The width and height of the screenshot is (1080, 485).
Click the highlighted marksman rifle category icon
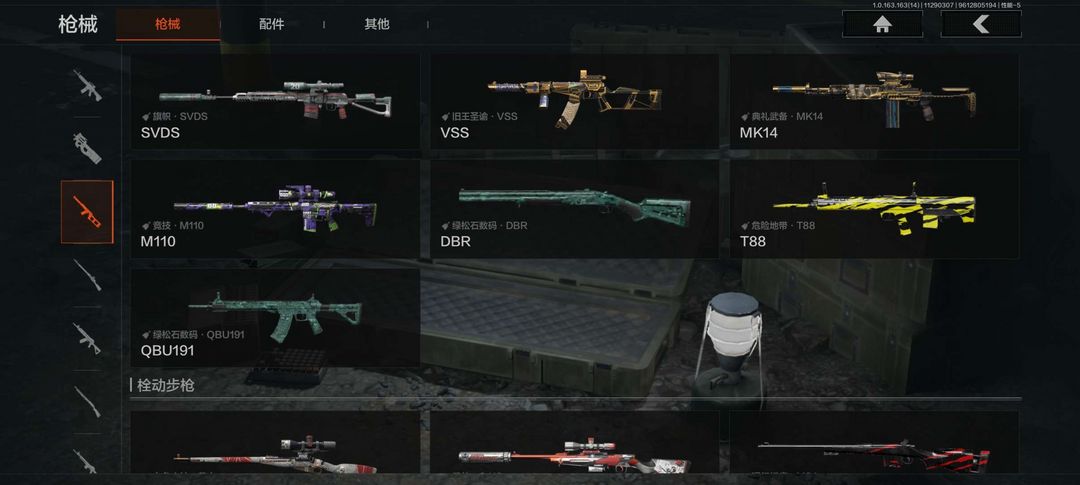point(87,211)
